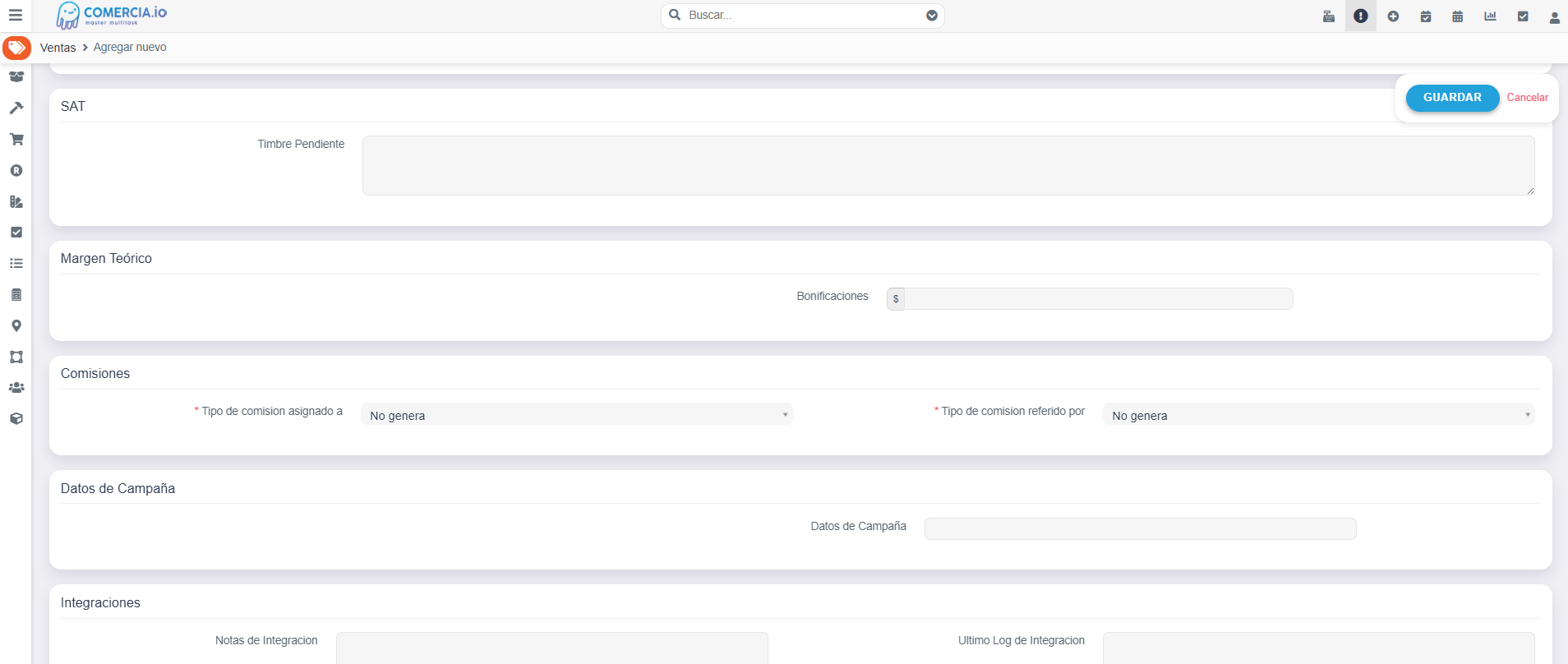Click the Comisiones section heading
Viewport: 1568px width, 664px height.
coord(95,374)
